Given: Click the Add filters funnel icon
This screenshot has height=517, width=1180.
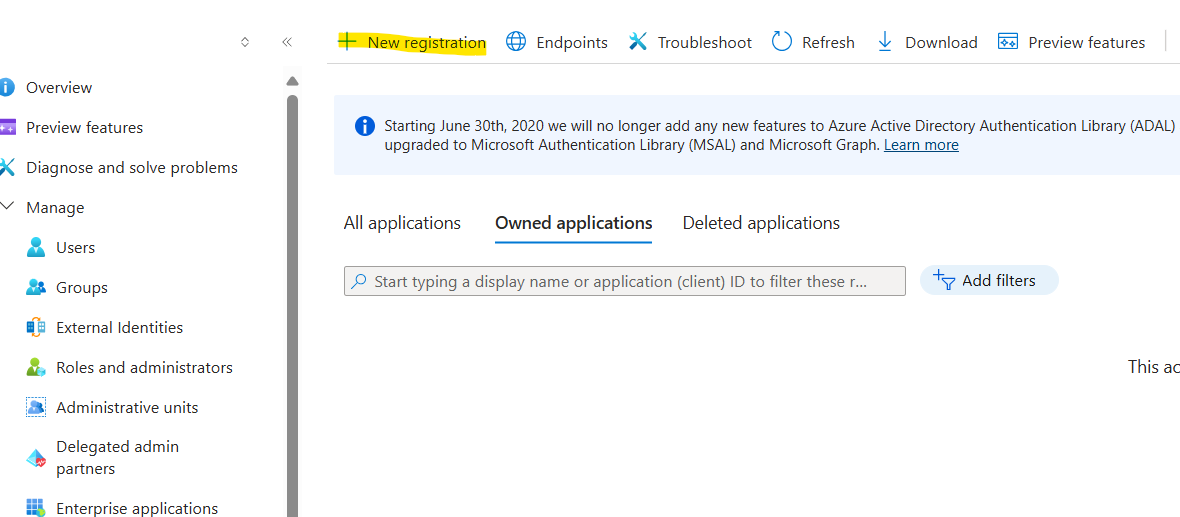Looking at the screenshot, I should pos(944,281).
